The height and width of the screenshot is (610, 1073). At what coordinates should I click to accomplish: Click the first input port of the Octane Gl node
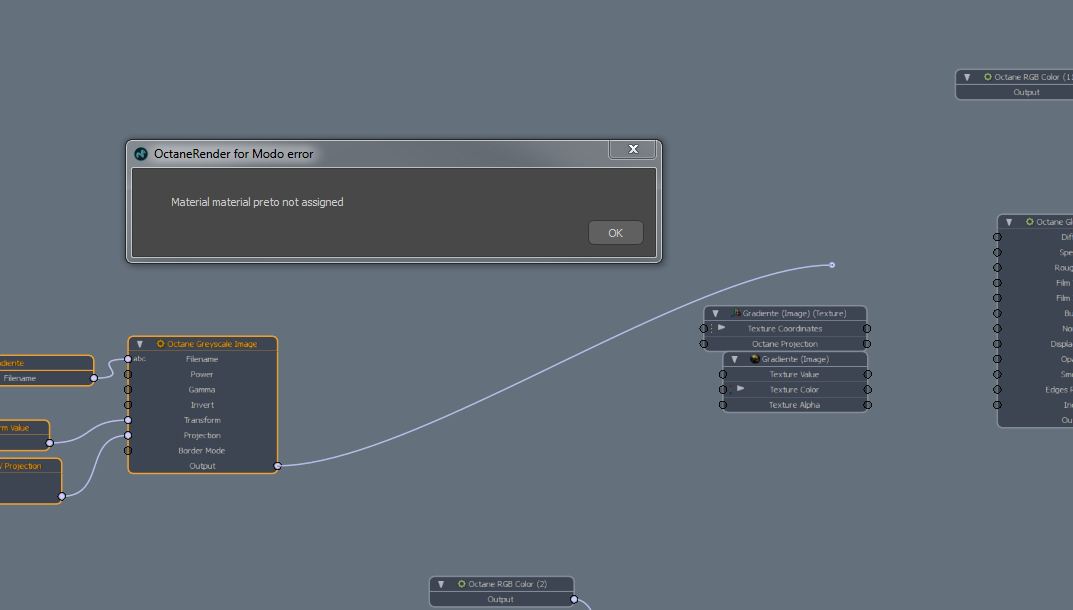997,238
